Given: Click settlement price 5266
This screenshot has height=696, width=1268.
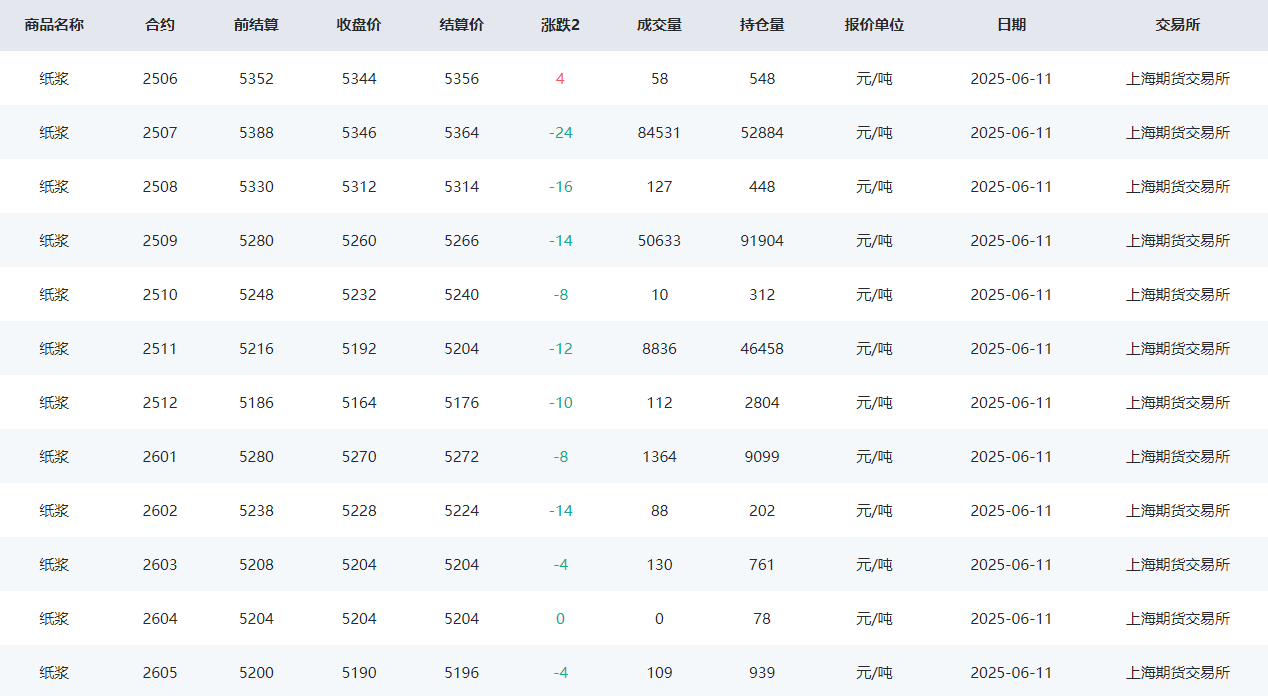Looking at the screenshot, I should (461, 241).
